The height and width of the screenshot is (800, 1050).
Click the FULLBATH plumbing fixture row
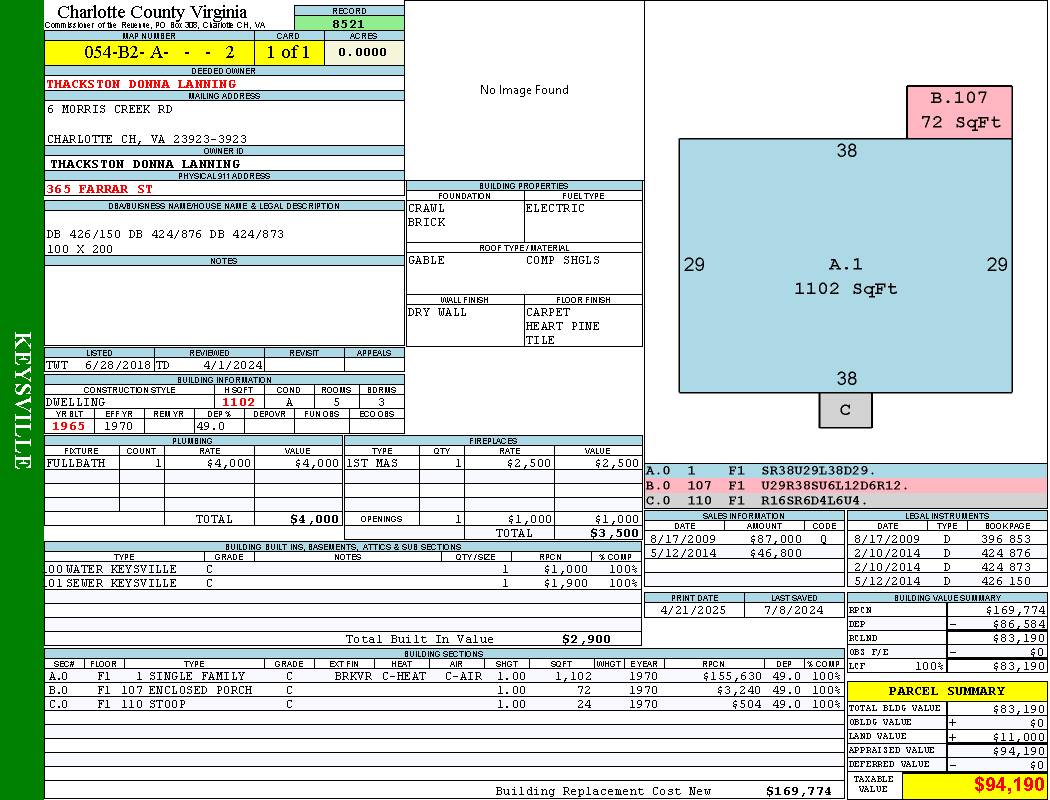193,463
